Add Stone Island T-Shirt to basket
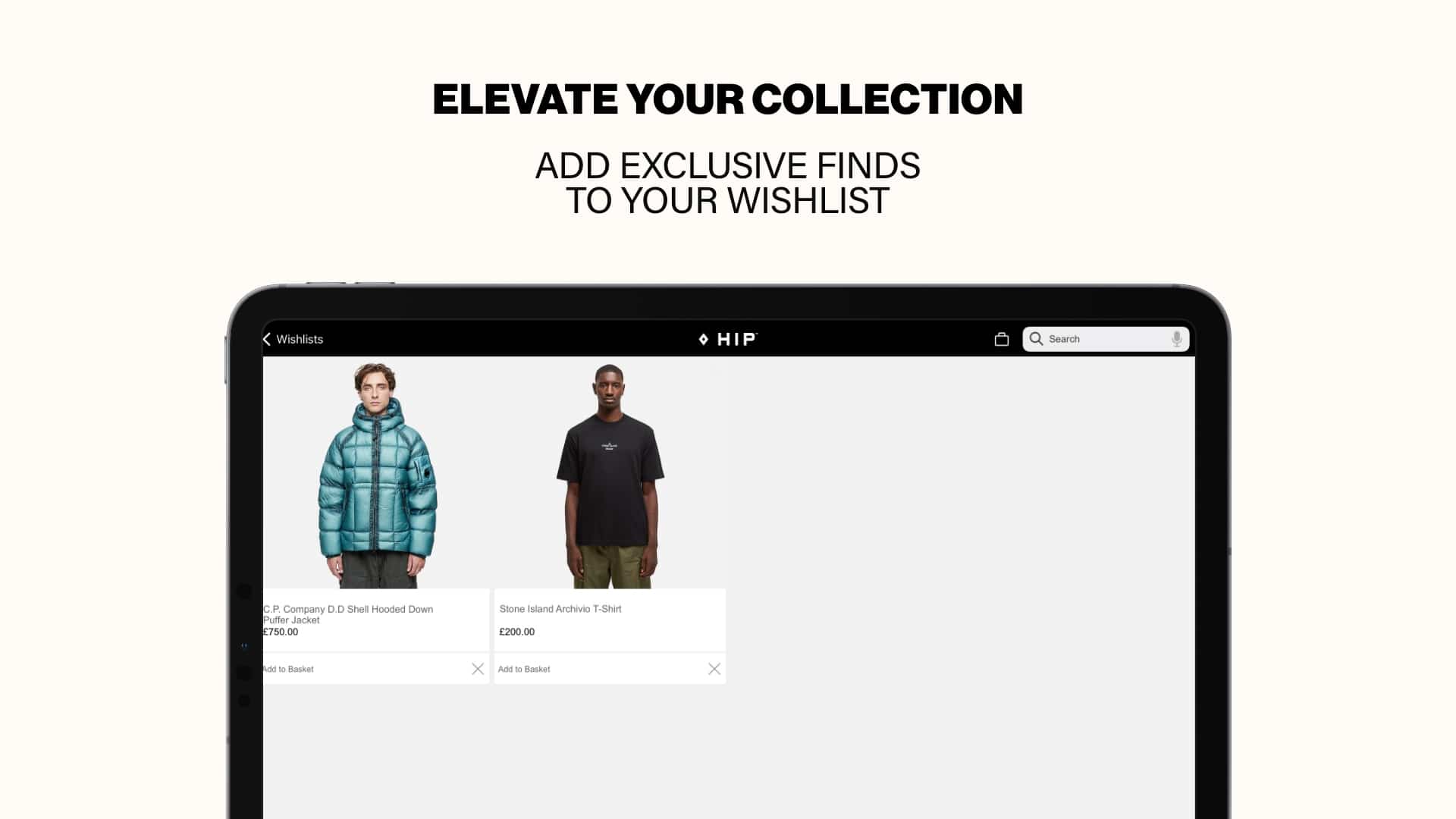This screenshot has width=1456, height=819. (524, 669)
